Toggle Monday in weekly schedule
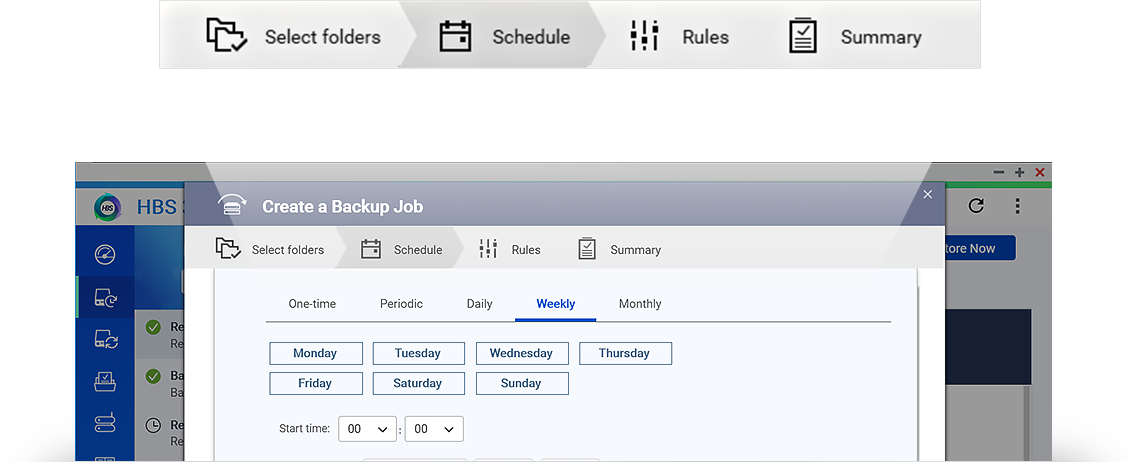 click(315, 353)
